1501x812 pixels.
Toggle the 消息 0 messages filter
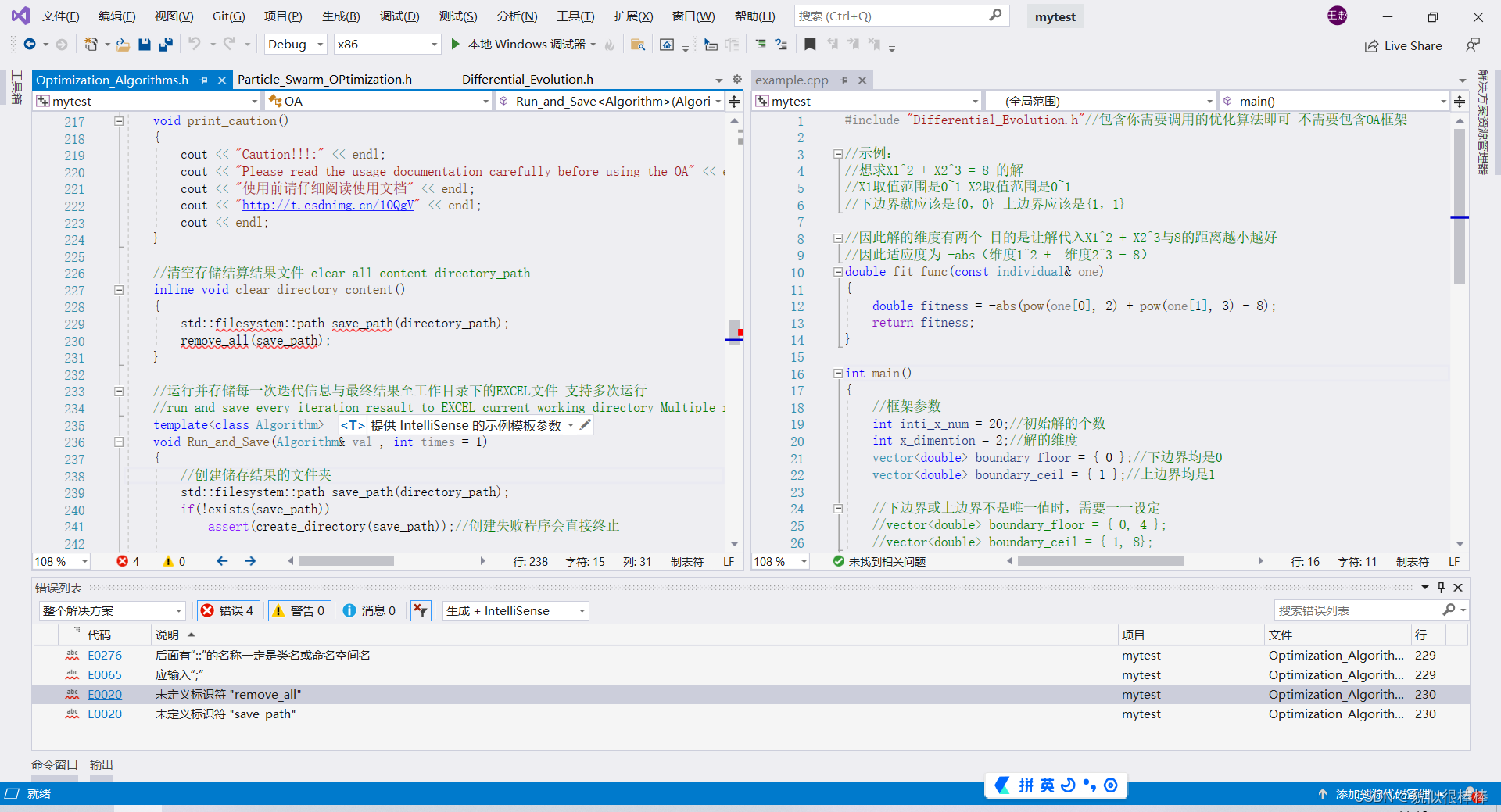pyautogui.click(x=367, y=610)
